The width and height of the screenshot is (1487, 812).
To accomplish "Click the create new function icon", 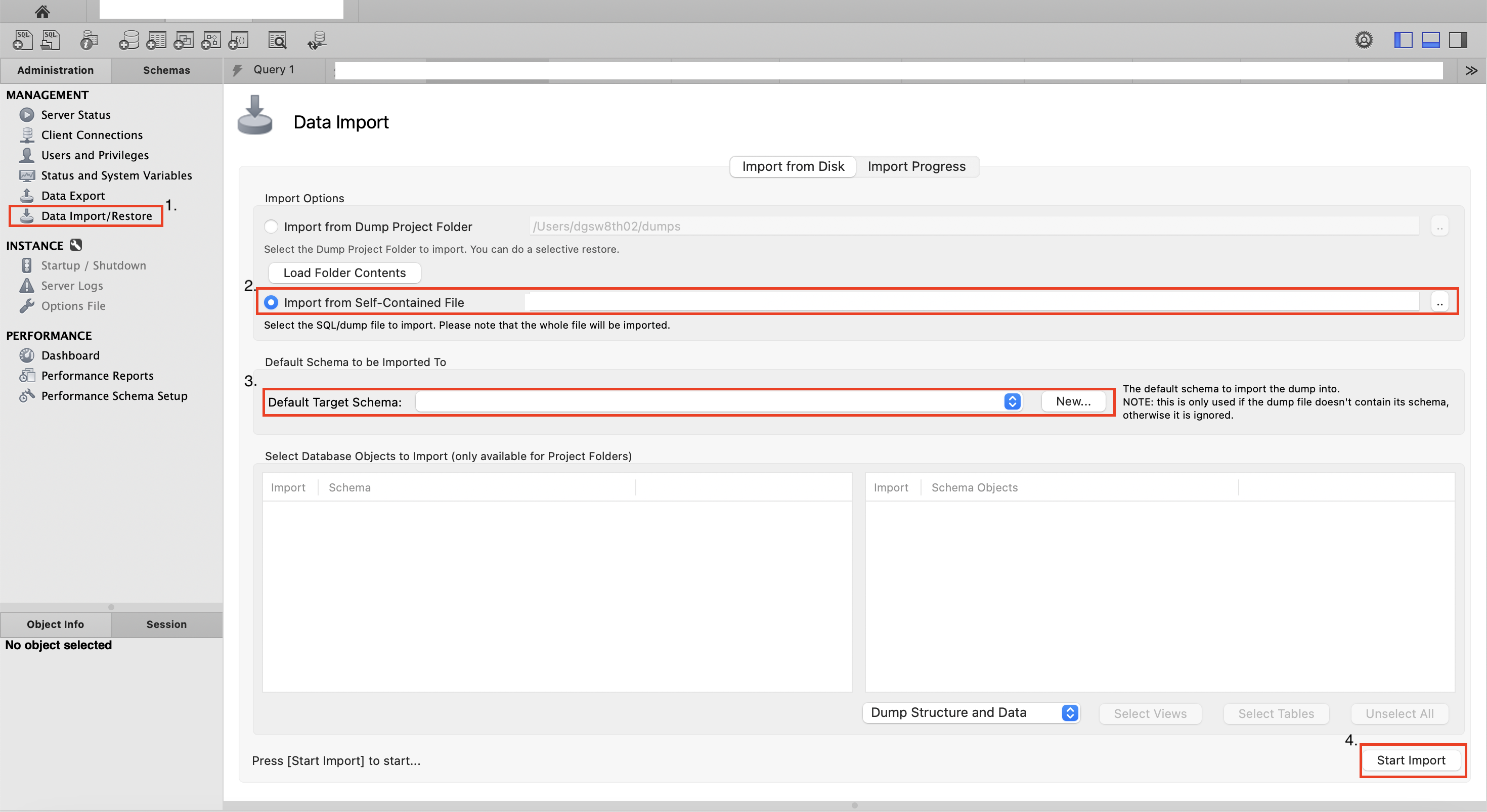I will [x=238, y=40].
